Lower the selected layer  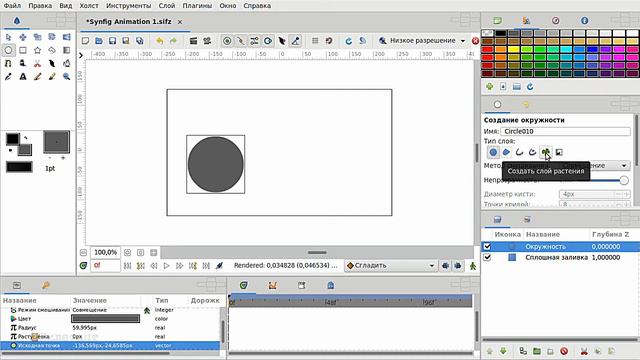pos(503,351)
